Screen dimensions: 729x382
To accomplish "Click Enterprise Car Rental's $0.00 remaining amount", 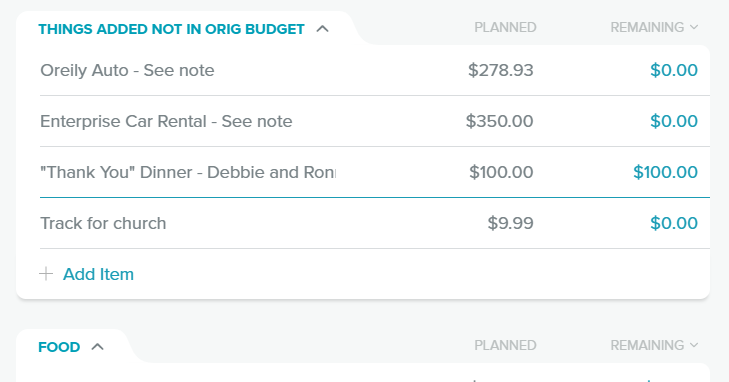I will 674,121.
